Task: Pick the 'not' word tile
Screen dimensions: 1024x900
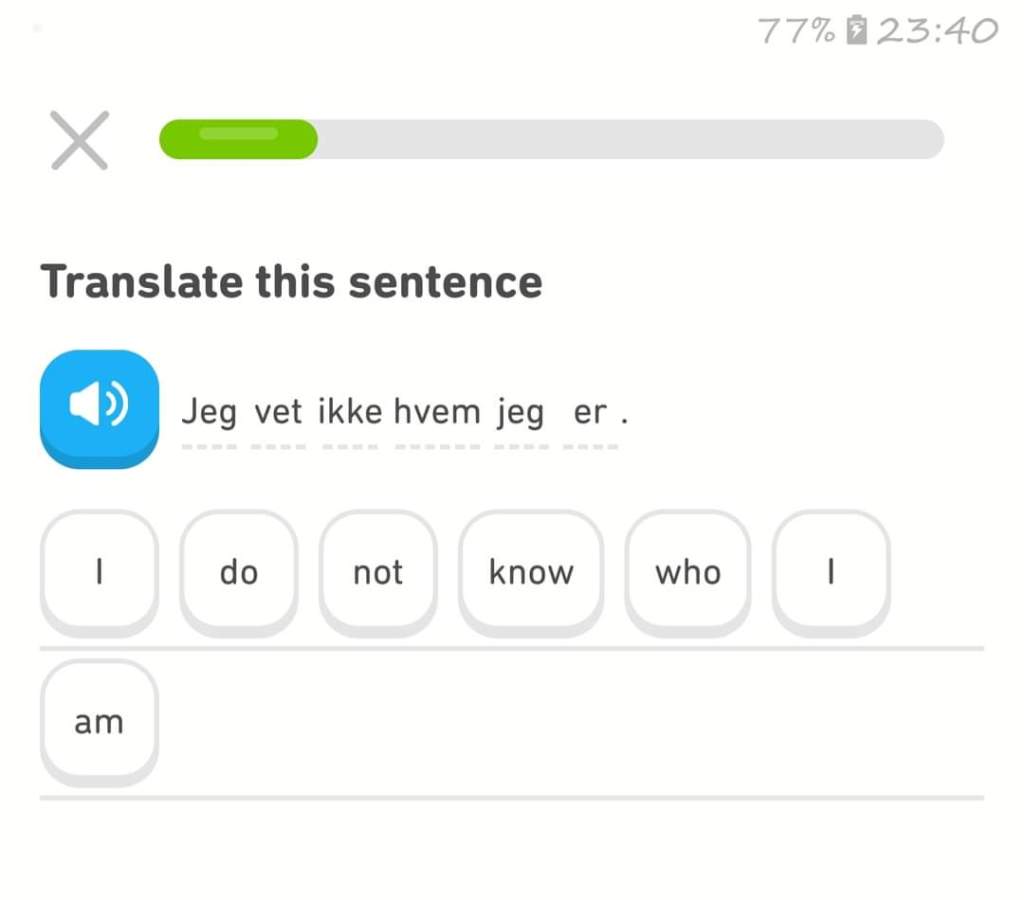Action: click(378, 572)
